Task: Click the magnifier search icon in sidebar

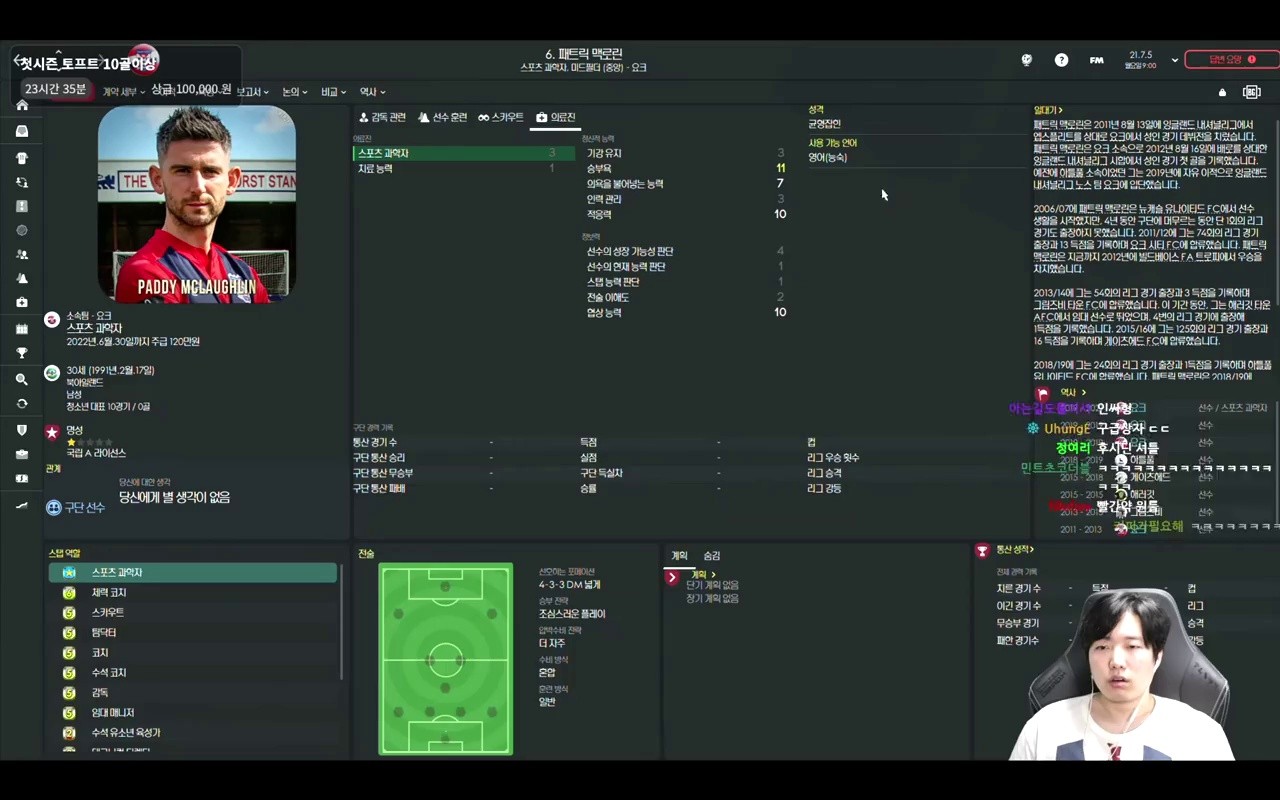Action: point(22,380)
